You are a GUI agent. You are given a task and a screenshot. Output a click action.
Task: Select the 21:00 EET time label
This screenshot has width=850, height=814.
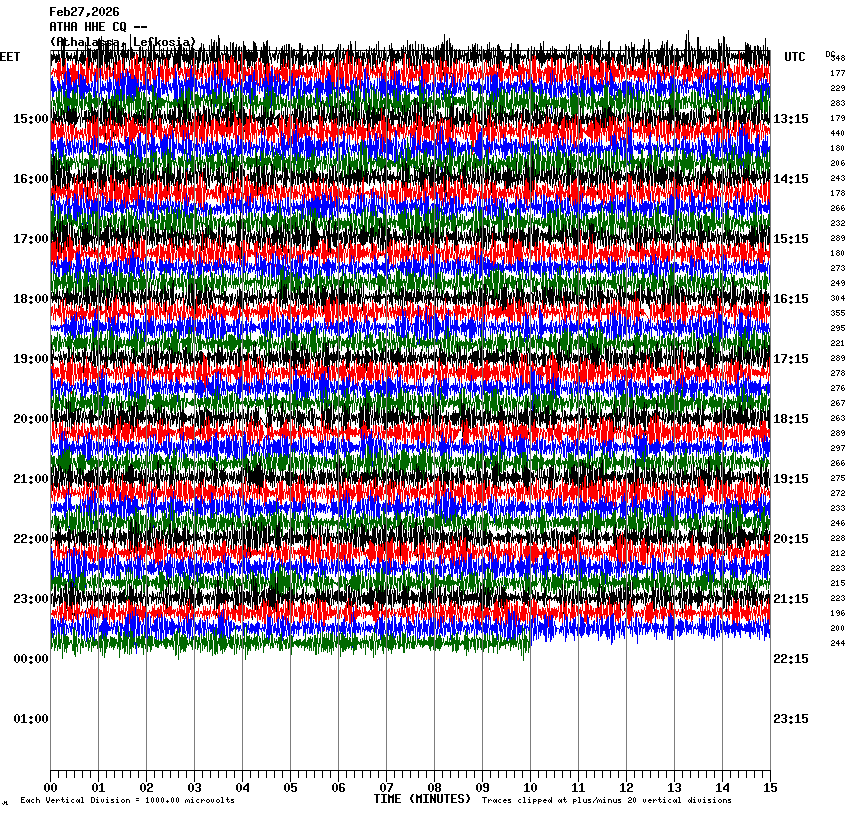point(30,479)
